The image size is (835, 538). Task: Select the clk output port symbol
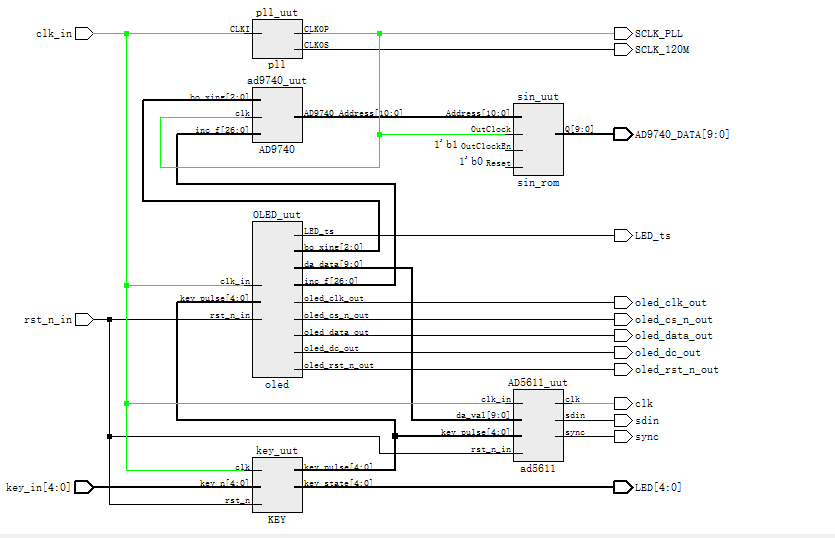[x=623, y=404]
